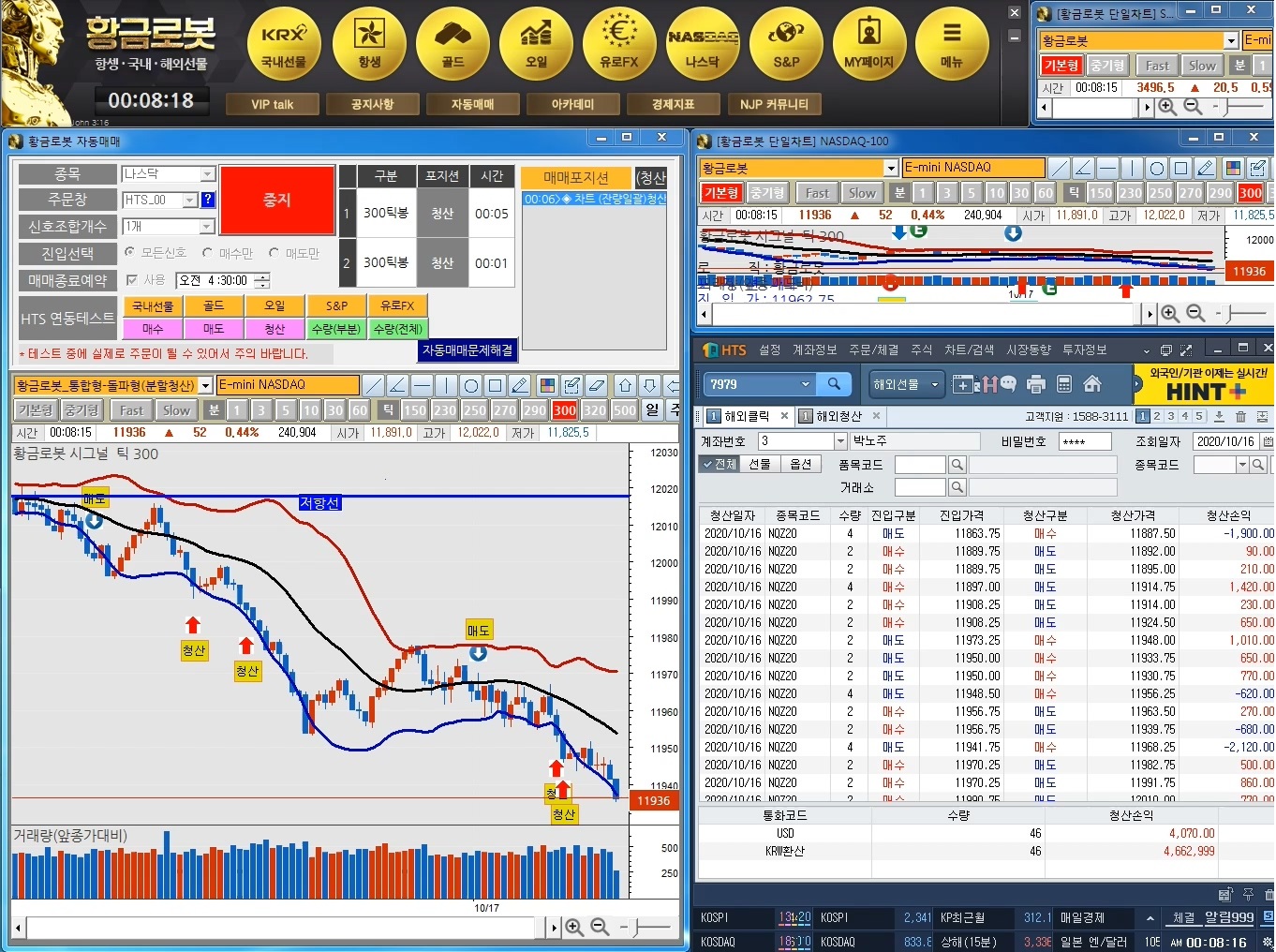Toggle Slow mode in main chart

[x=176, y=410]
